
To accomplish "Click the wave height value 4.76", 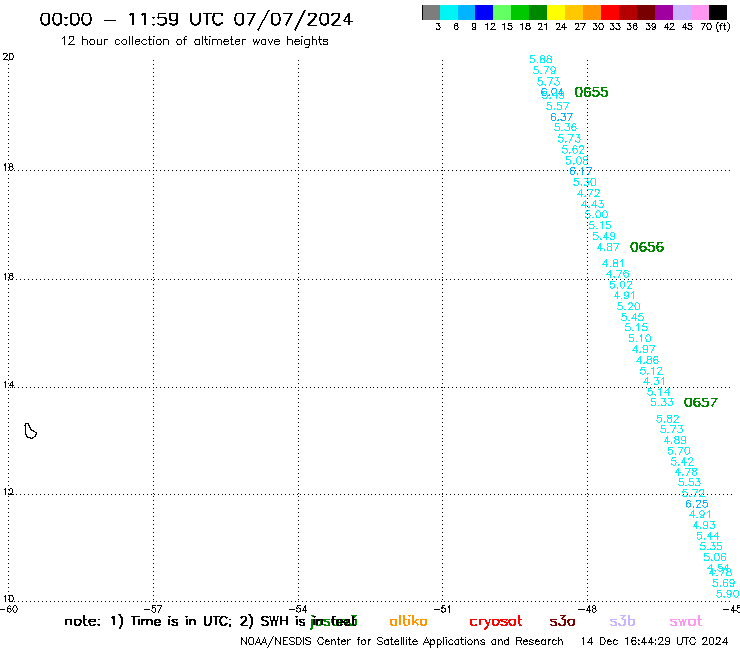I will [617, 274].
